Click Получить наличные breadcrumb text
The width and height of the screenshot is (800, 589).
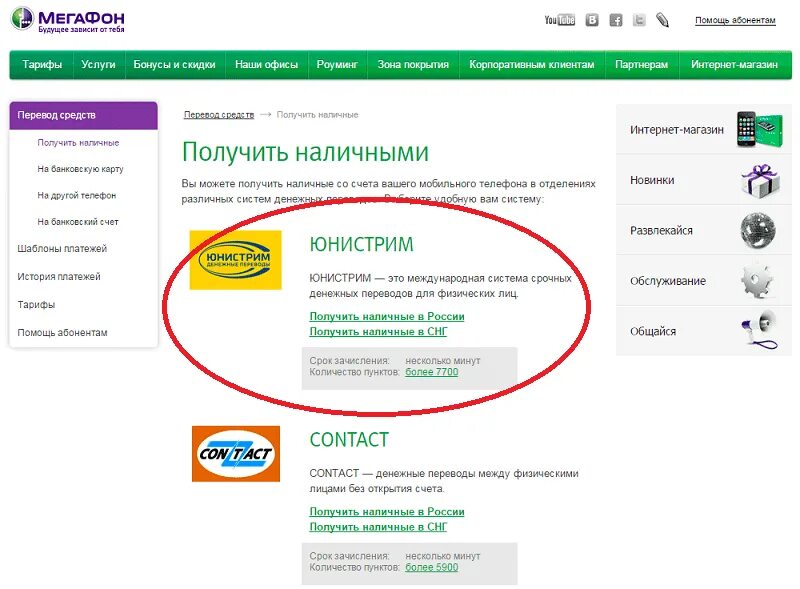317,115
